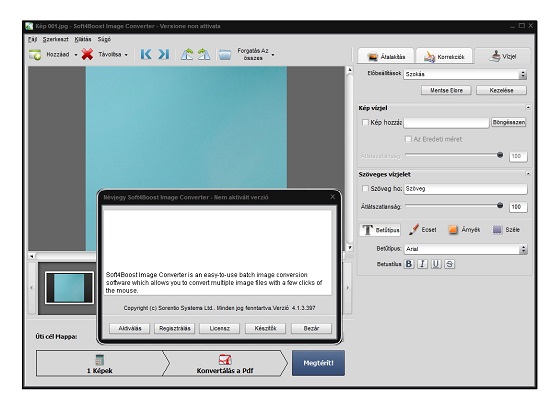Enable the Szöveg hozzá checkbox
550x406 pixels.
point(365,188)
